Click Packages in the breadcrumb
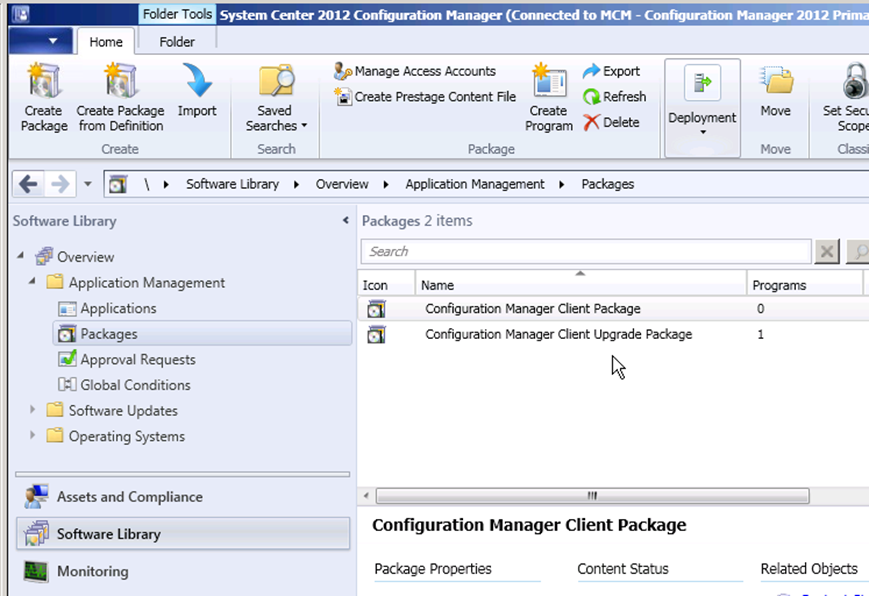The width and height of the screenshot is (869, 596). 607,184
